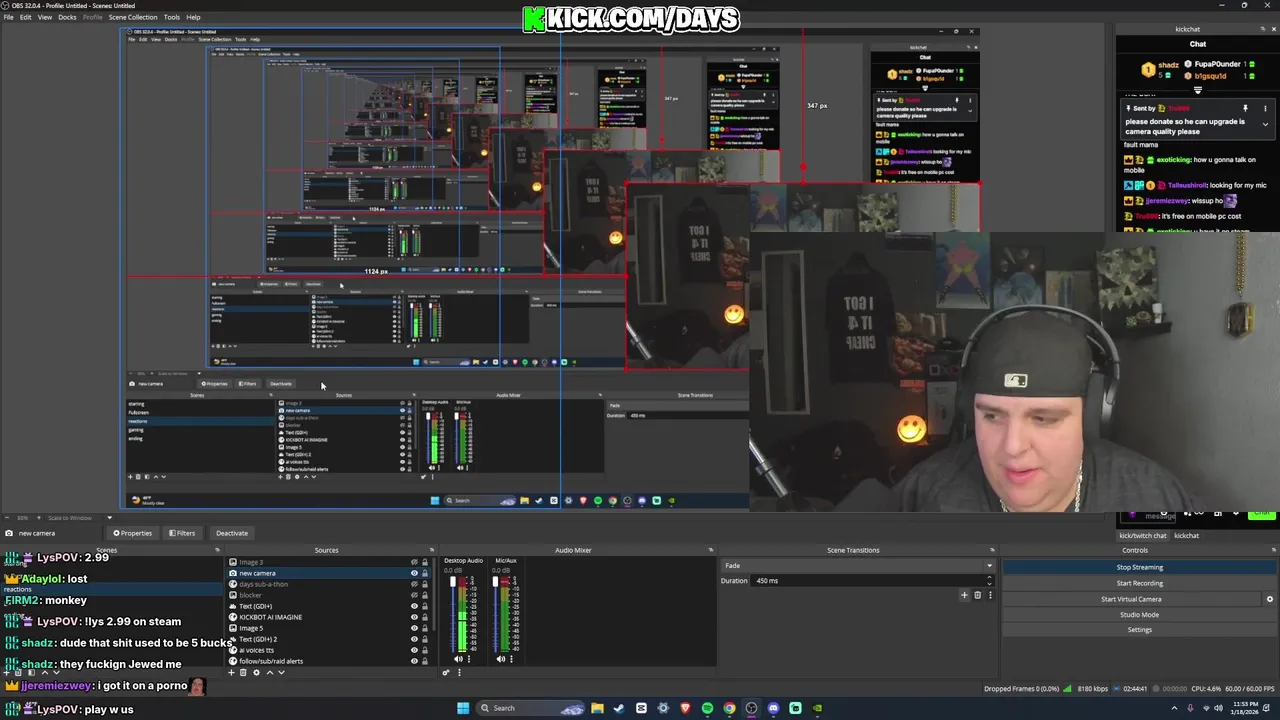Adjust the Mic/Aux volume fader

(x=494, y=582)
